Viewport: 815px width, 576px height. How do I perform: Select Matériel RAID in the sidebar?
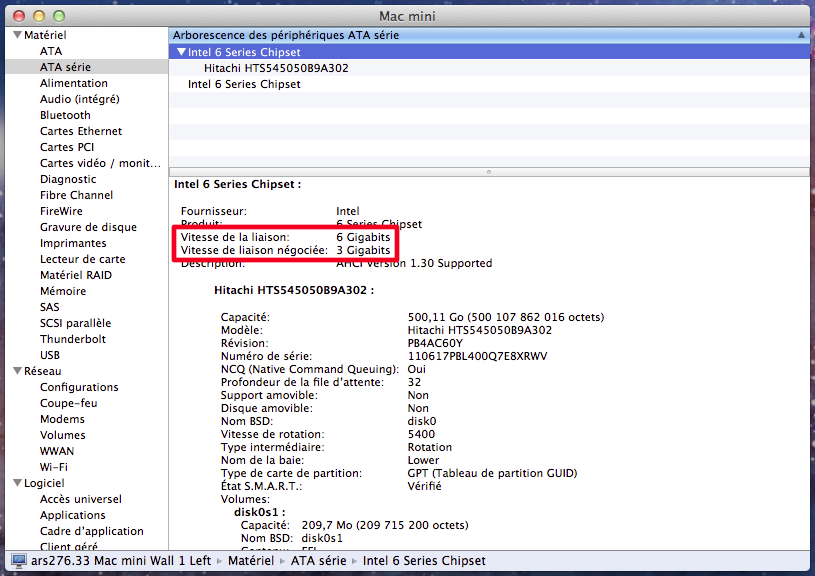(x=76, y=275)
